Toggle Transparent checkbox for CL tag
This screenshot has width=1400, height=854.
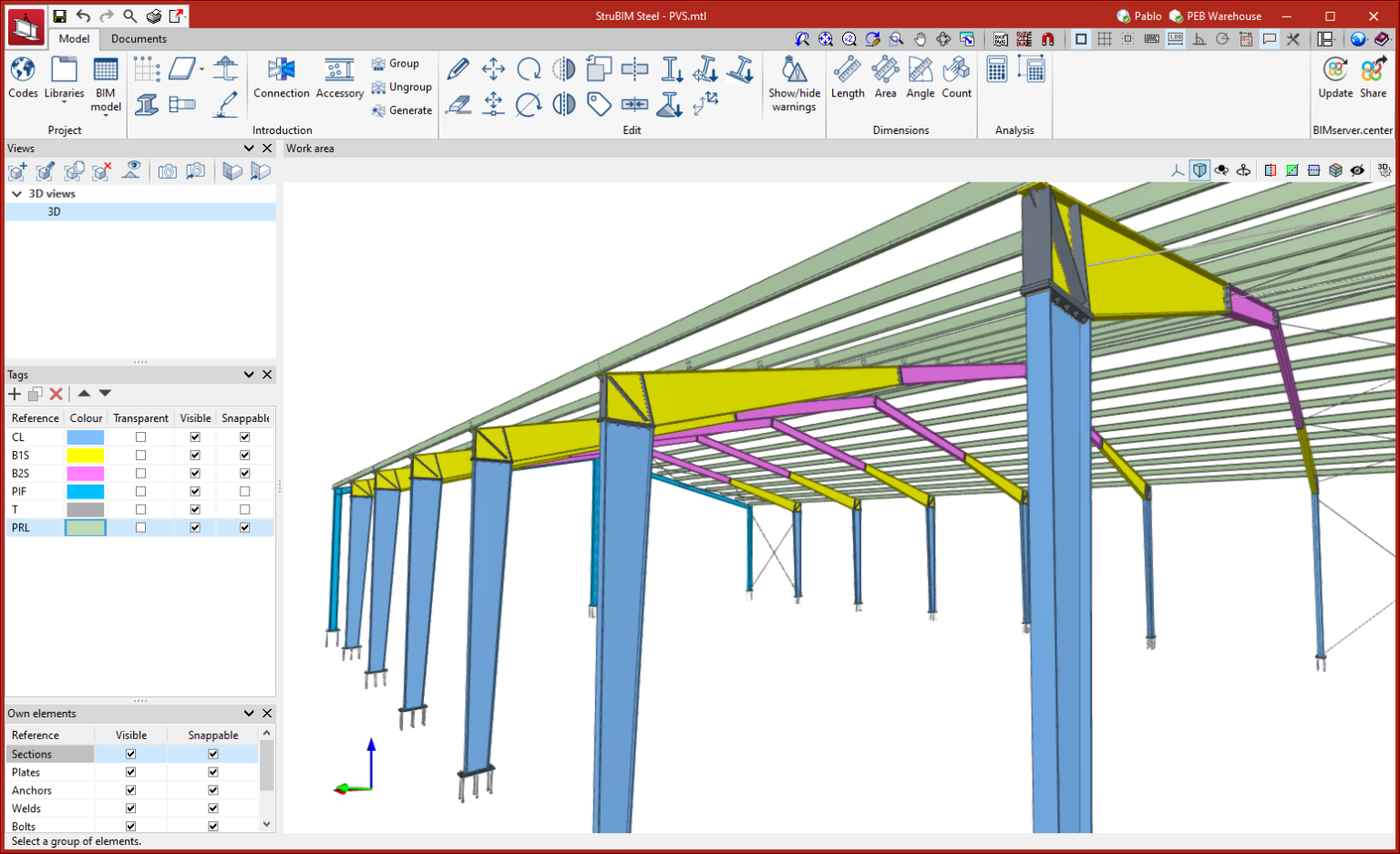tap(140, 437)
